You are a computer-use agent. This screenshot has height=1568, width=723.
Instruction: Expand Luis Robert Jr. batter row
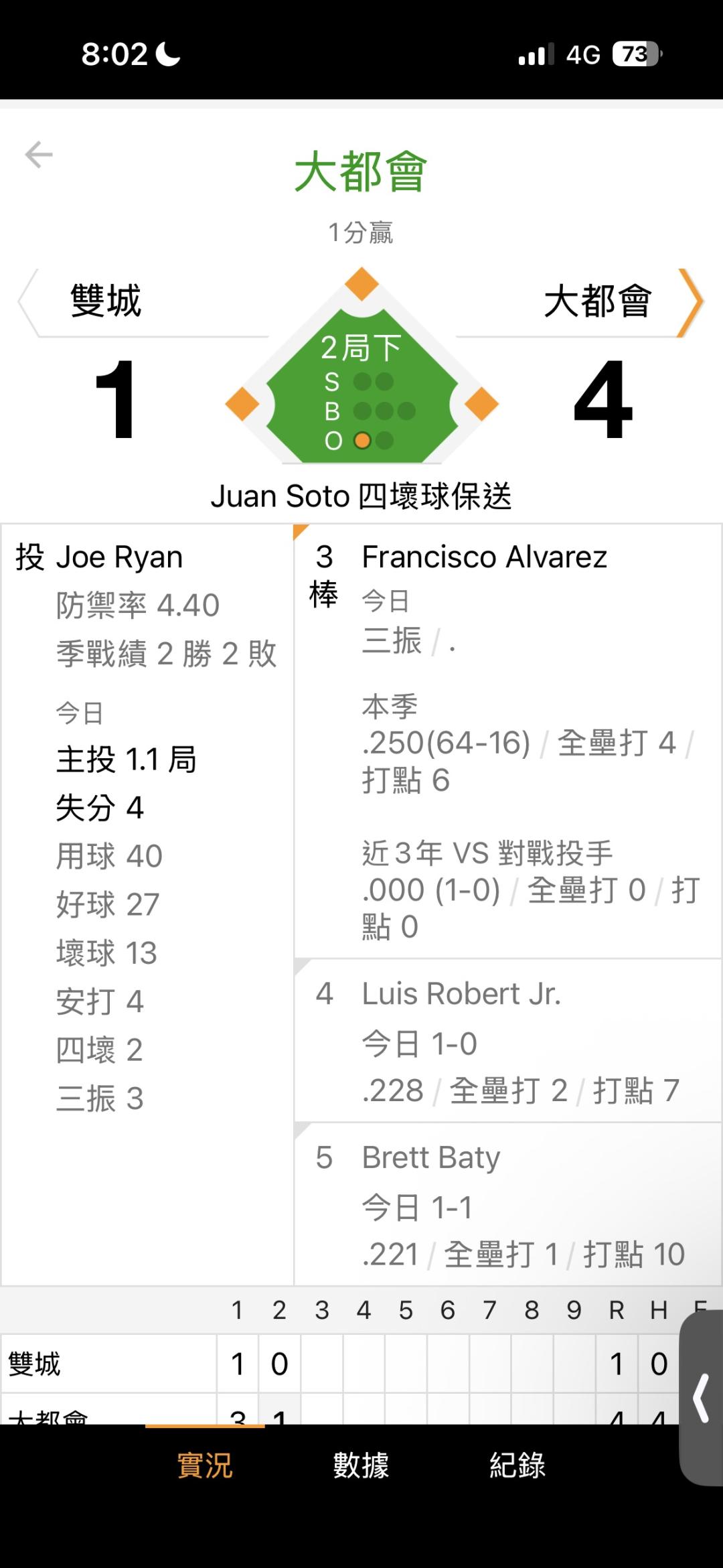pyautogui.click(x=507, y=1040)
